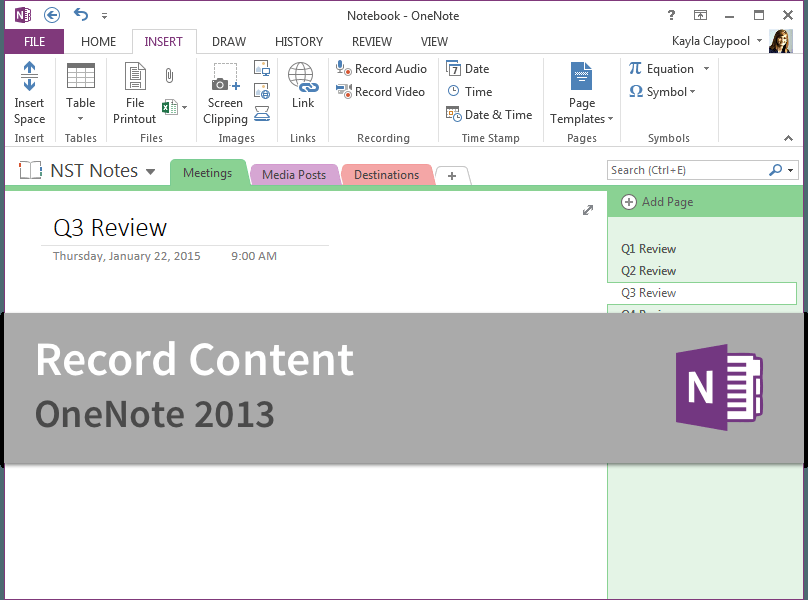Insert a Link with the globe icon
This screenshot has height=600, width=808.
pyautogui.click(x=303, y=86)
